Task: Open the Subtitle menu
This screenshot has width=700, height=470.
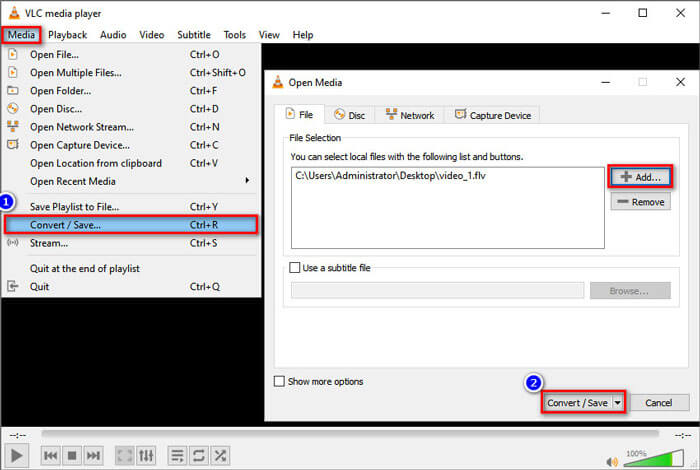Action: tap(194, 35)
